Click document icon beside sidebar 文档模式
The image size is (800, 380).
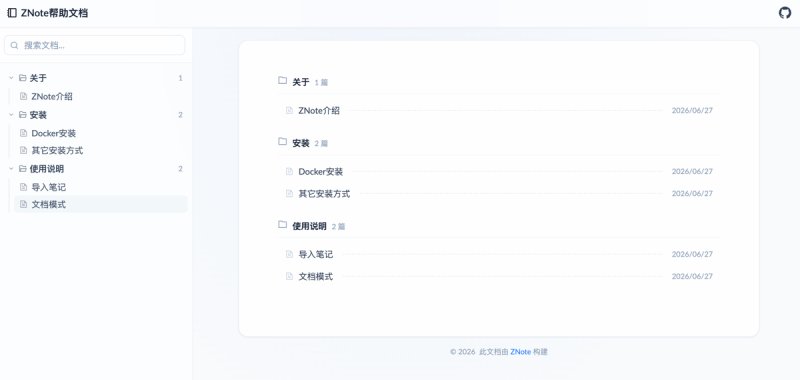point(23,205)
